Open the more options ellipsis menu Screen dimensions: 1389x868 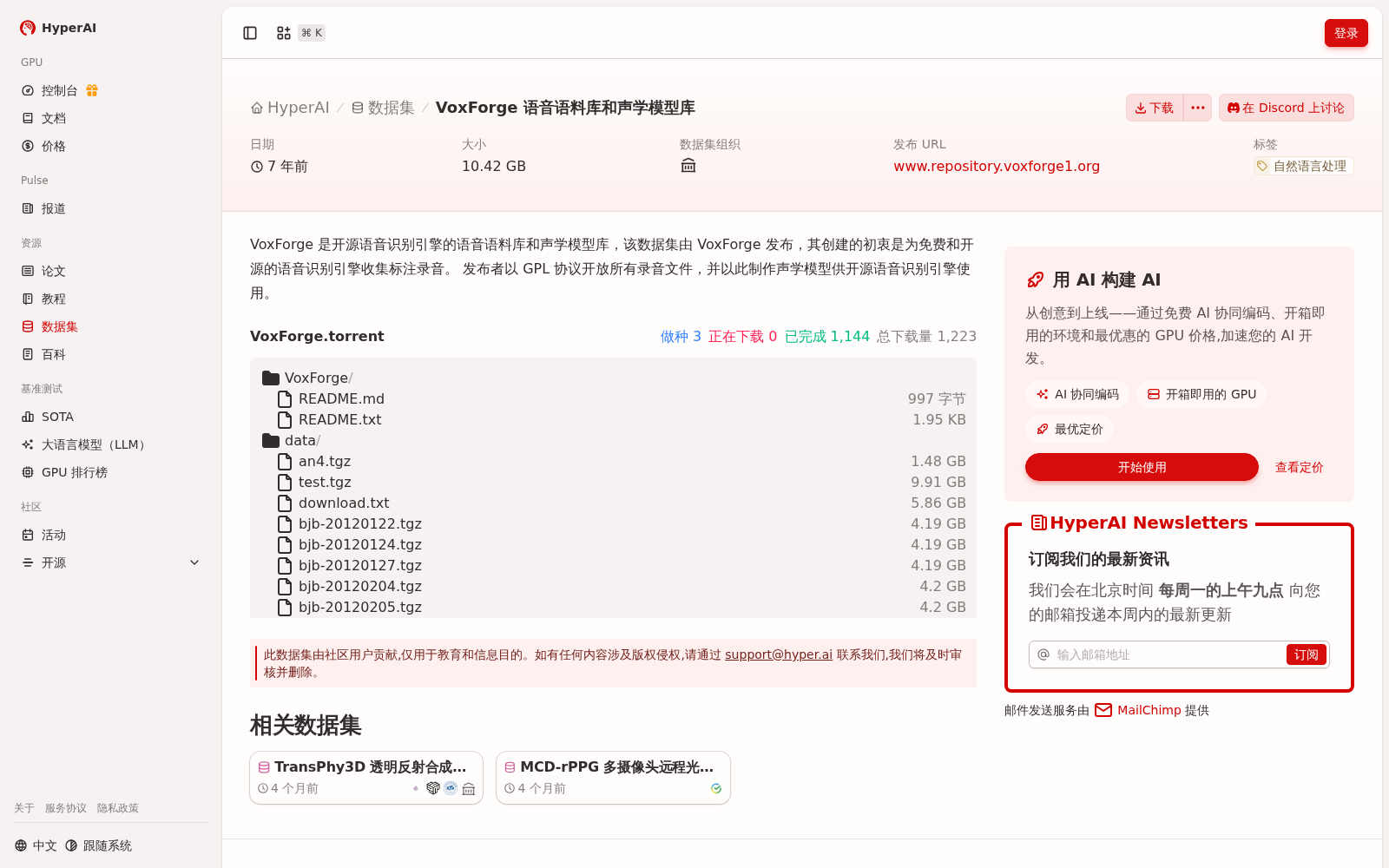click(1198, 108)
